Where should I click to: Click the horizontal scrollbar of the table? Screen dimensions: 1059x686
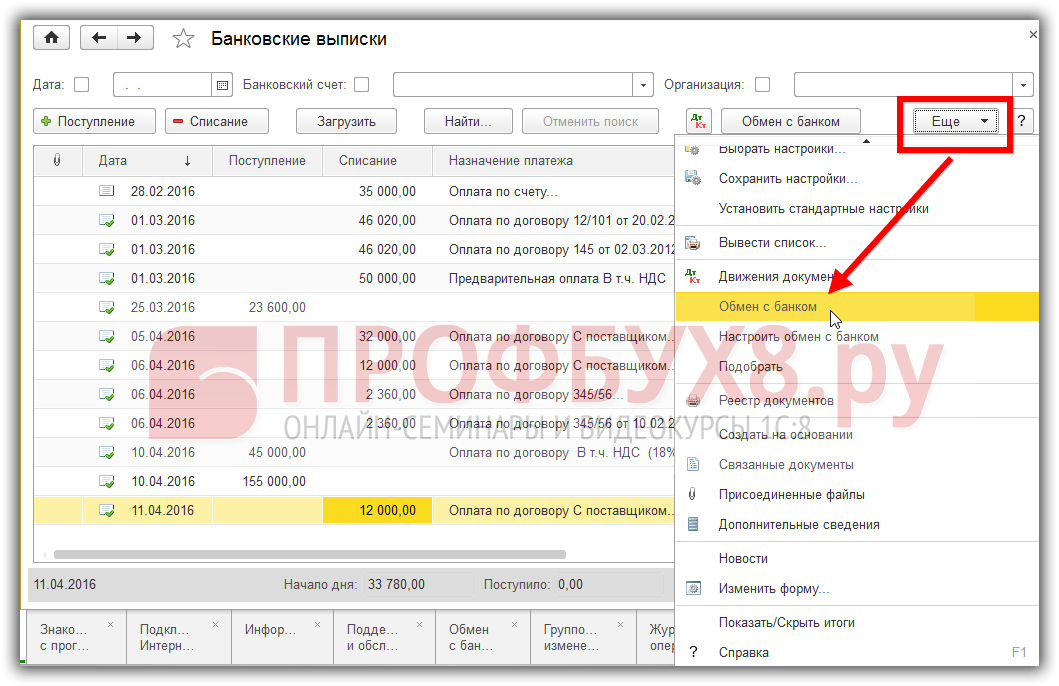(309, 554)
